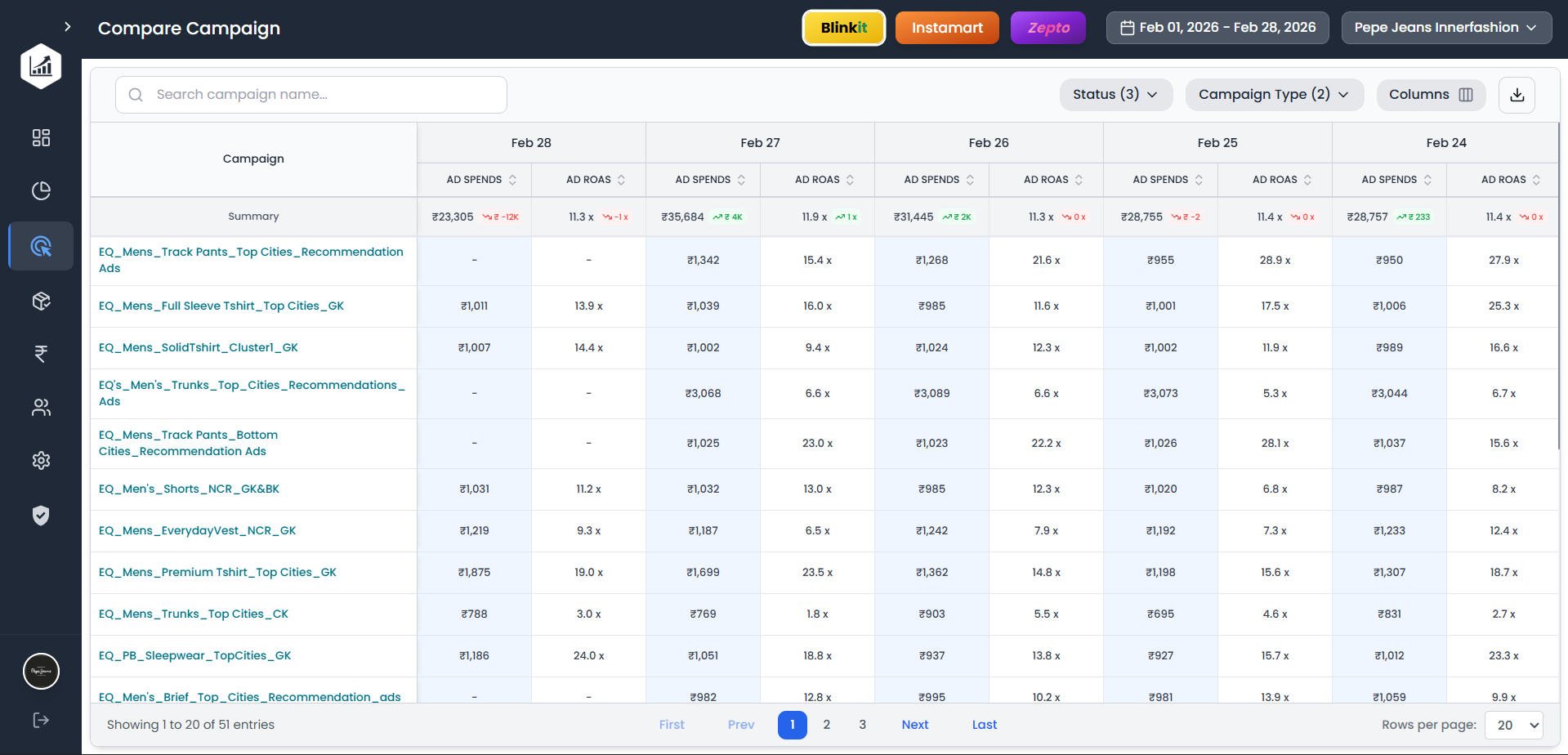Open EQ_Mens_EverydayVest_NCR_GK campaign
This screenshot has height=755, width=1568.
pos(197,530)
